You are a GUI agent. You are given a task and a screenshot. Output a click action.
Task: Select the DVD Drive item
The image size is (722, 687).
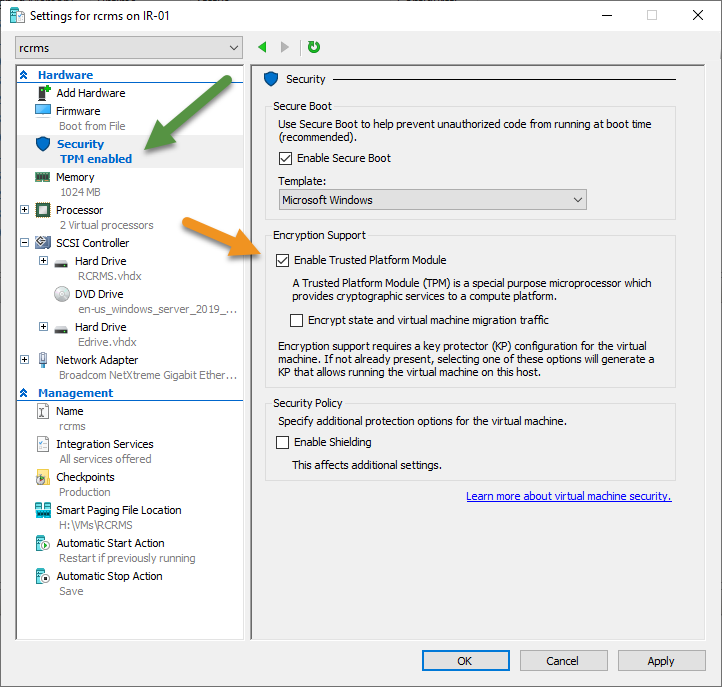(99, 294)
